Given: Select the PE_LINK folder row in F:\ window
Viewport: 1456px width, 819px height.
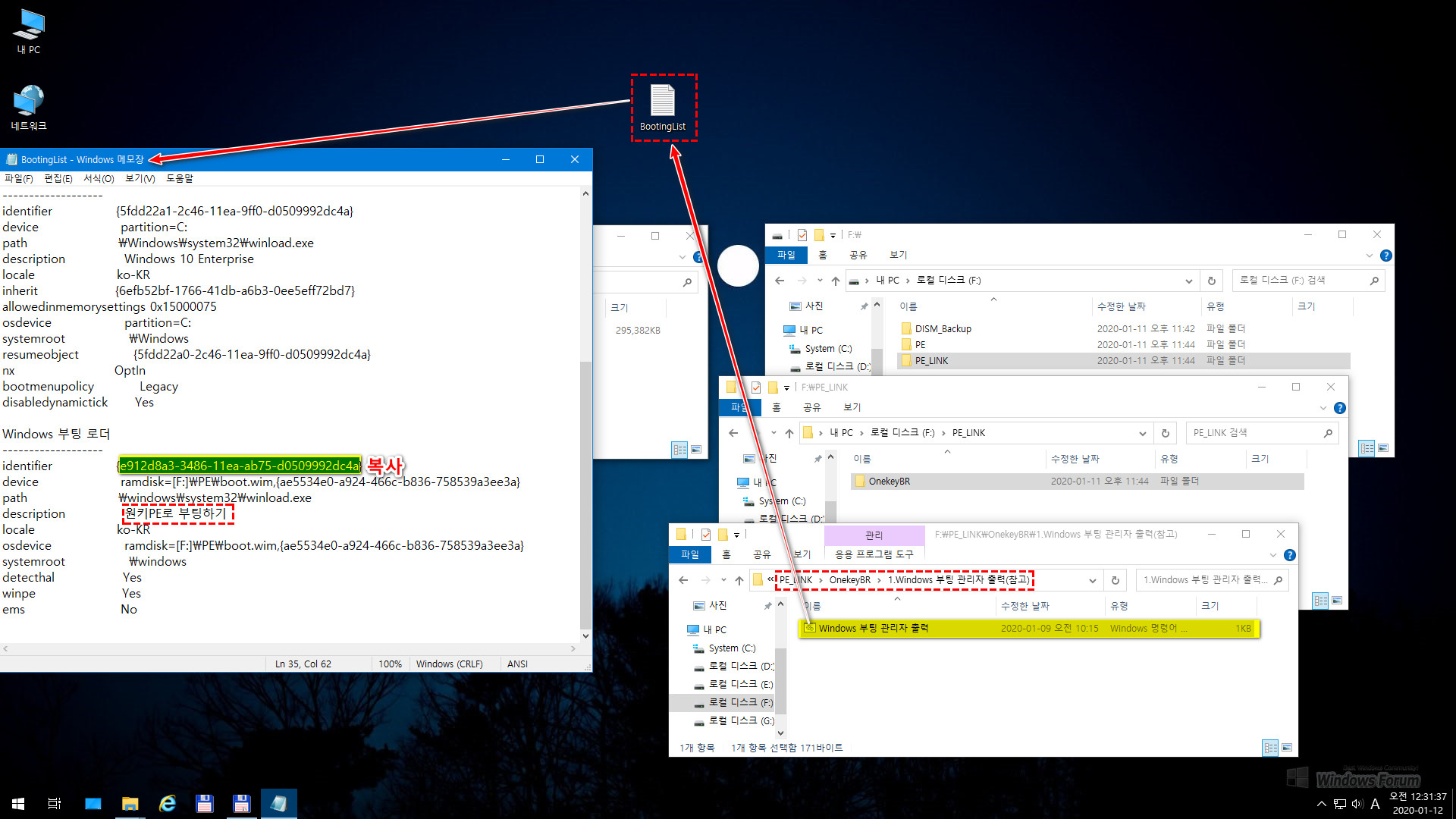Looking at the screenshot, I should 1123,361.
